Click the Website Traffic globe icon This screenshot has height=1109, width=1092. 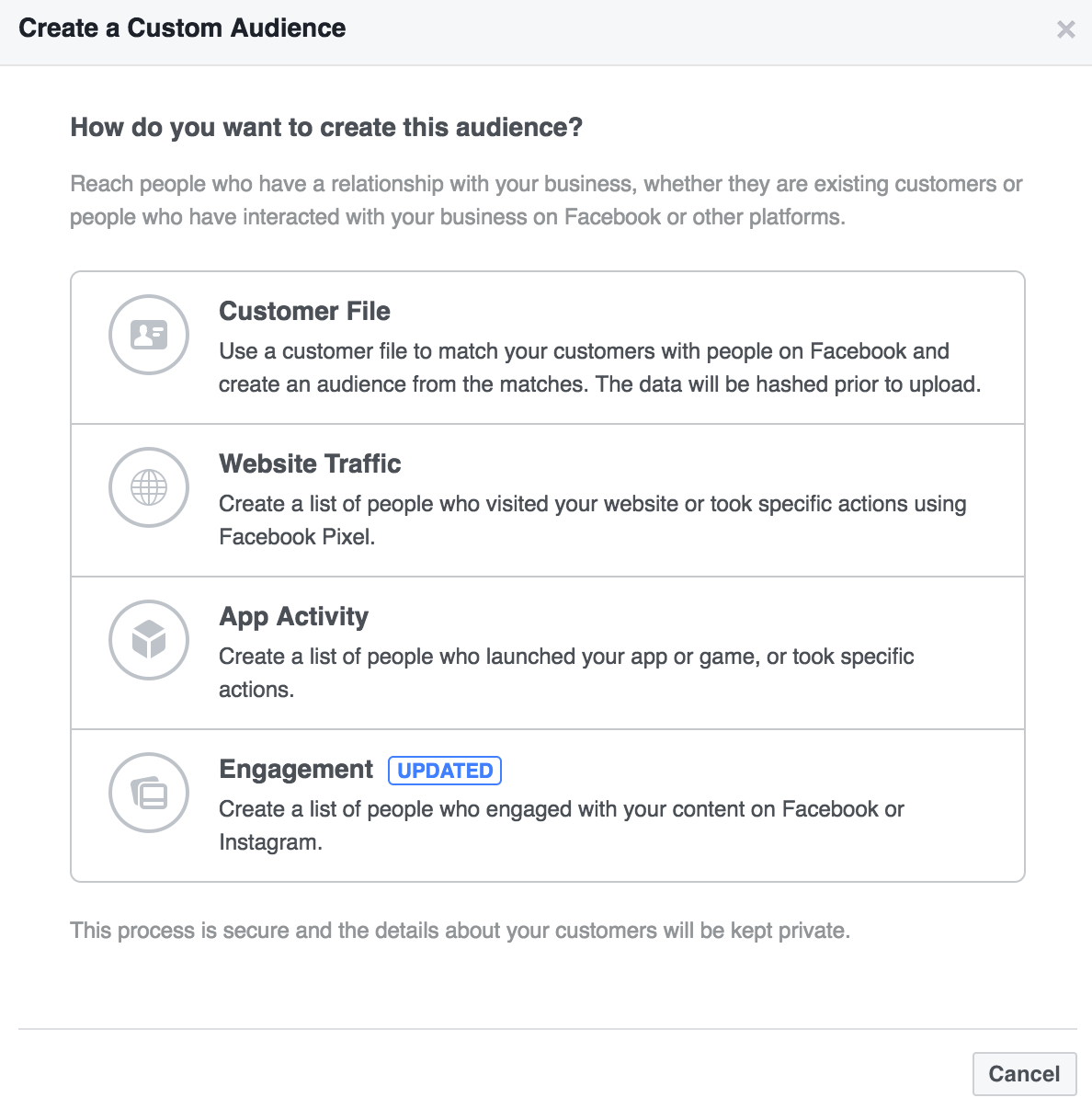pyautogui.click(x=149, y=487)
